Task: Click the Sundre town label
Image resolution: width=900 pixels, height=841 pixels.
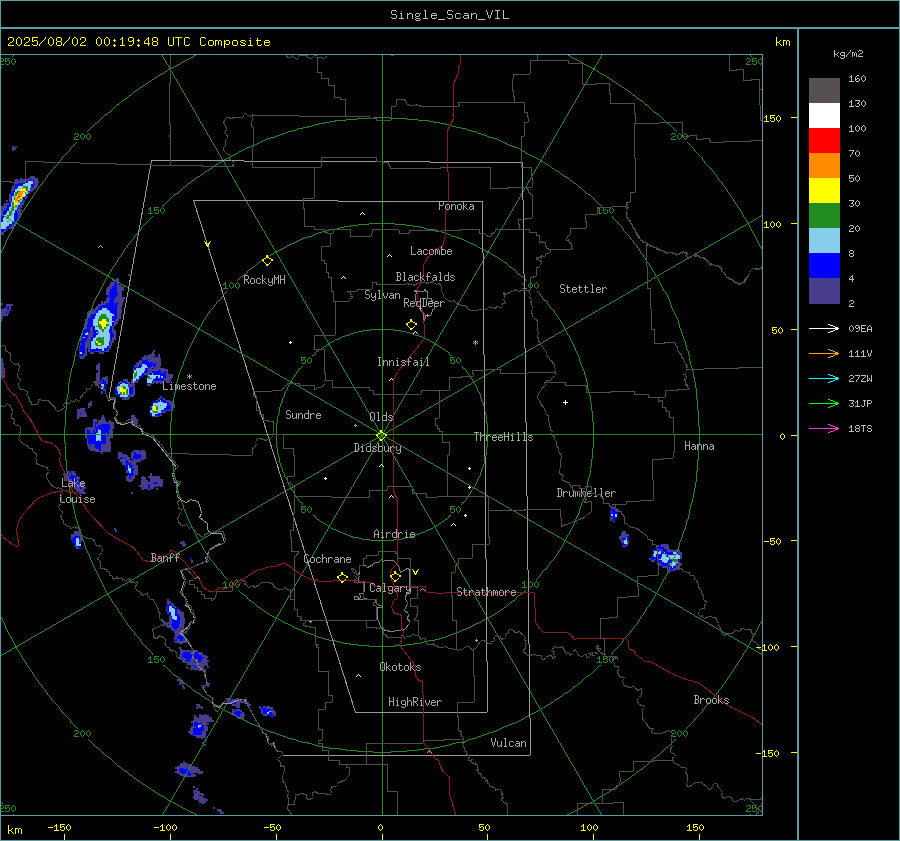Action: pyautogui.click(x=303, y=415)
